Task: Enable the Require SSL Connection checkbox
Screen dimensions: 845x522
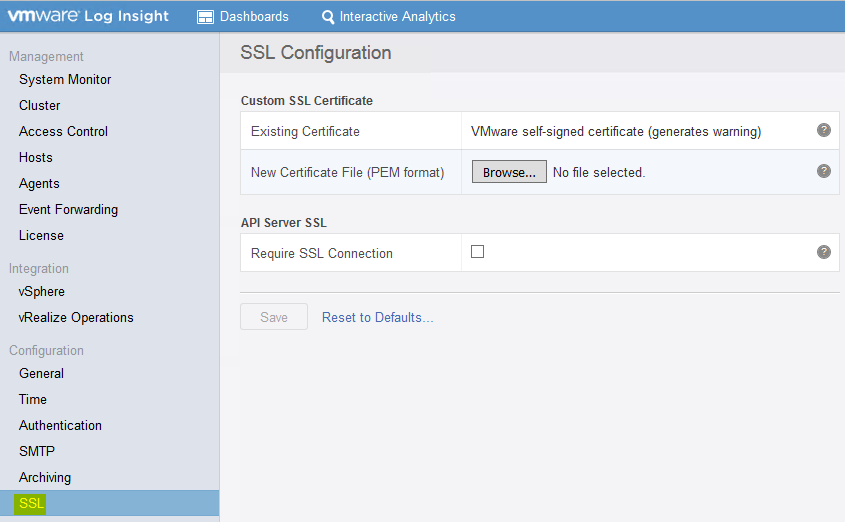Action: [477, 252]
